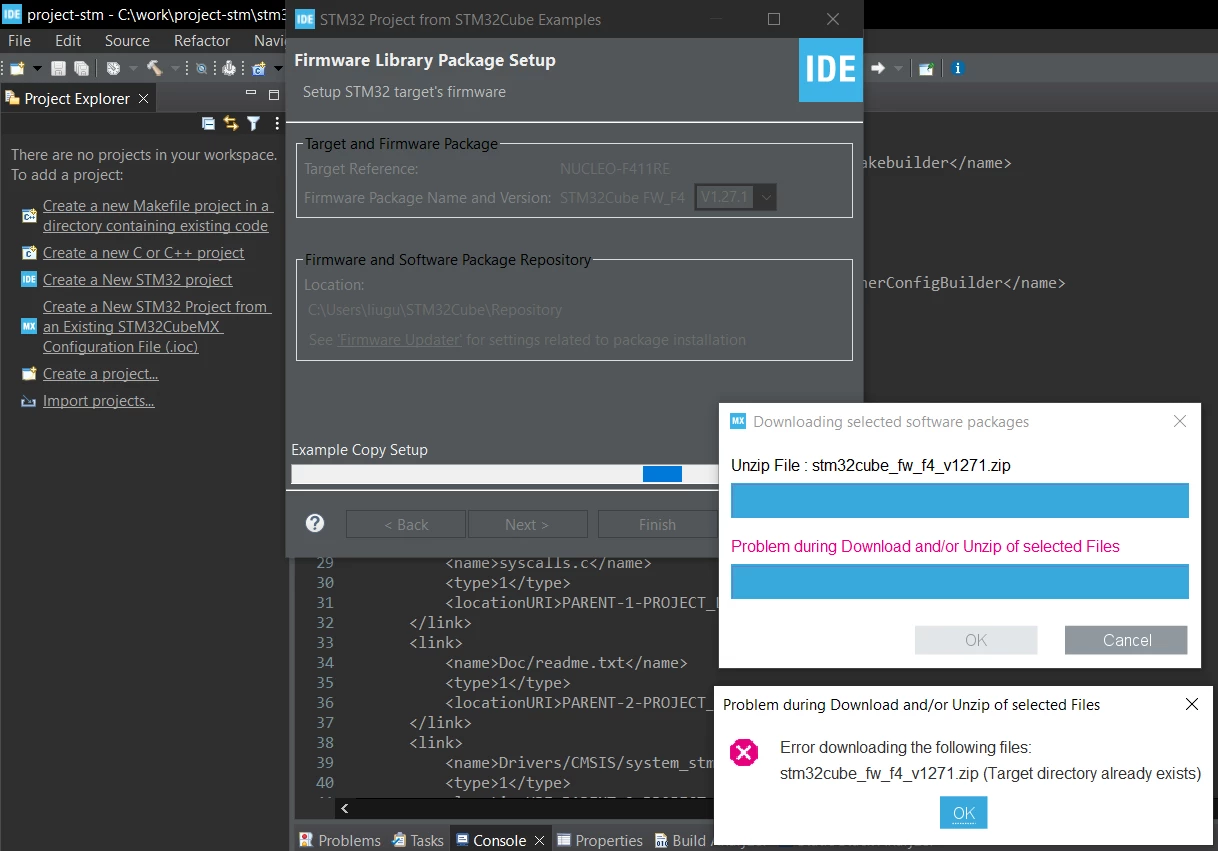Open the New wizard dropdown arrow

click(x=37, y=68)
